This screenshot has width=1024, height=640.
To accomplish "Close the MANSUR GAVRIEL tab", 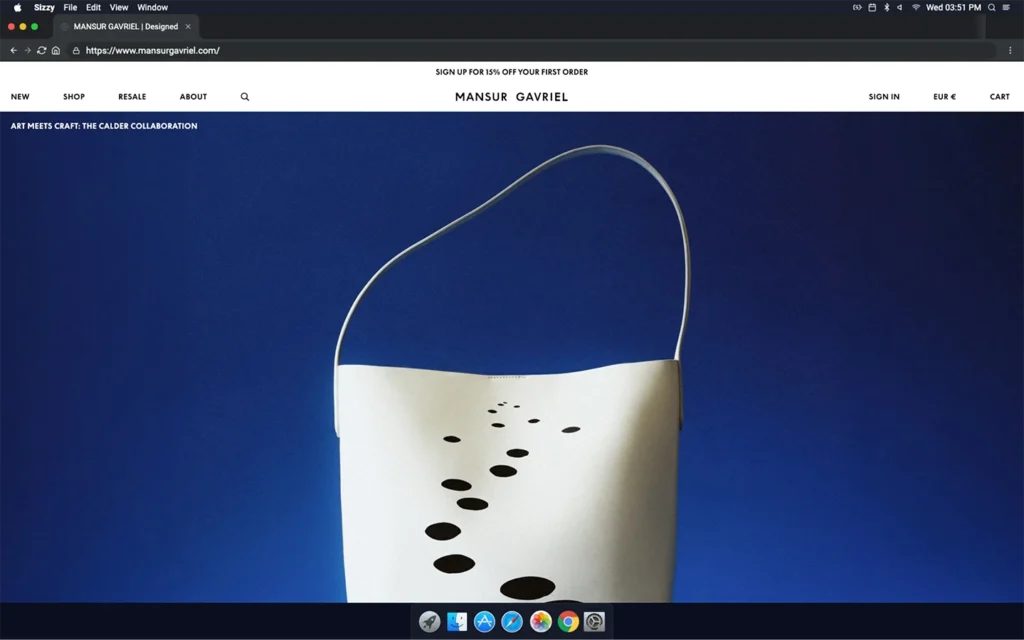I will (x=188, y=27).
